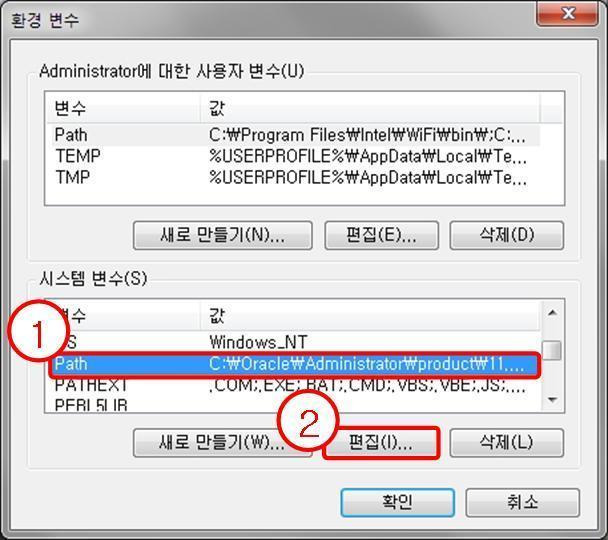Select the PATHEXT system variable
This screenshot has height=540, width=608.
point(296,386)
